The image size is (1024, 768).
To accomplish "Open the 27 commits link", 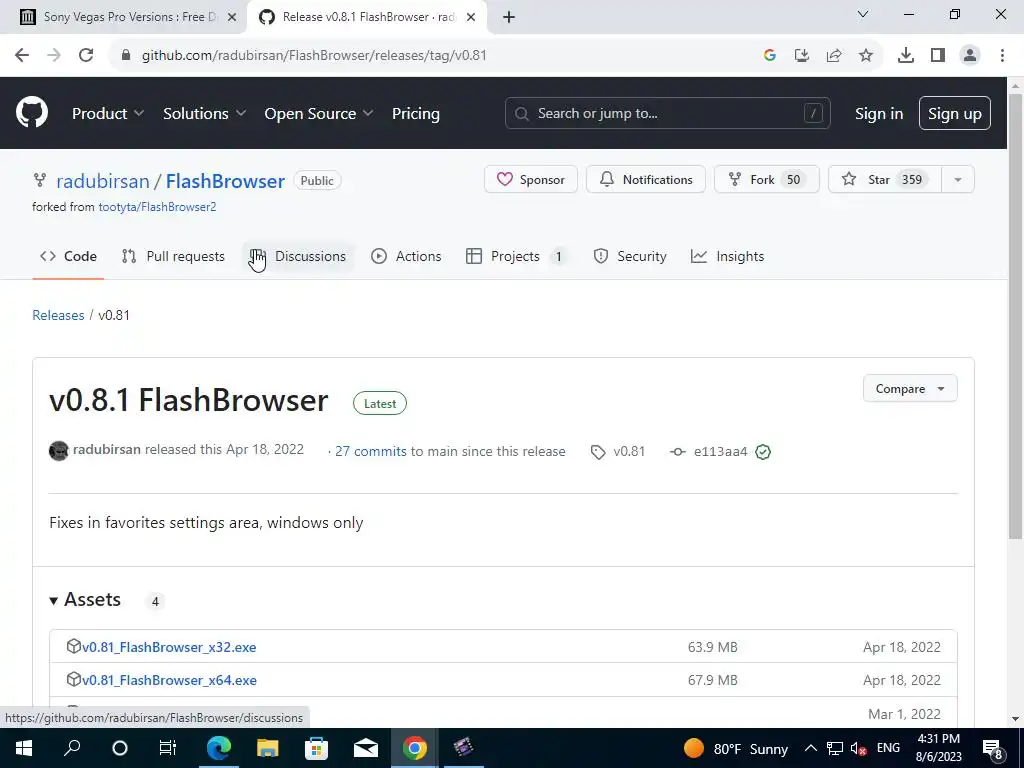I will point(370,451).
